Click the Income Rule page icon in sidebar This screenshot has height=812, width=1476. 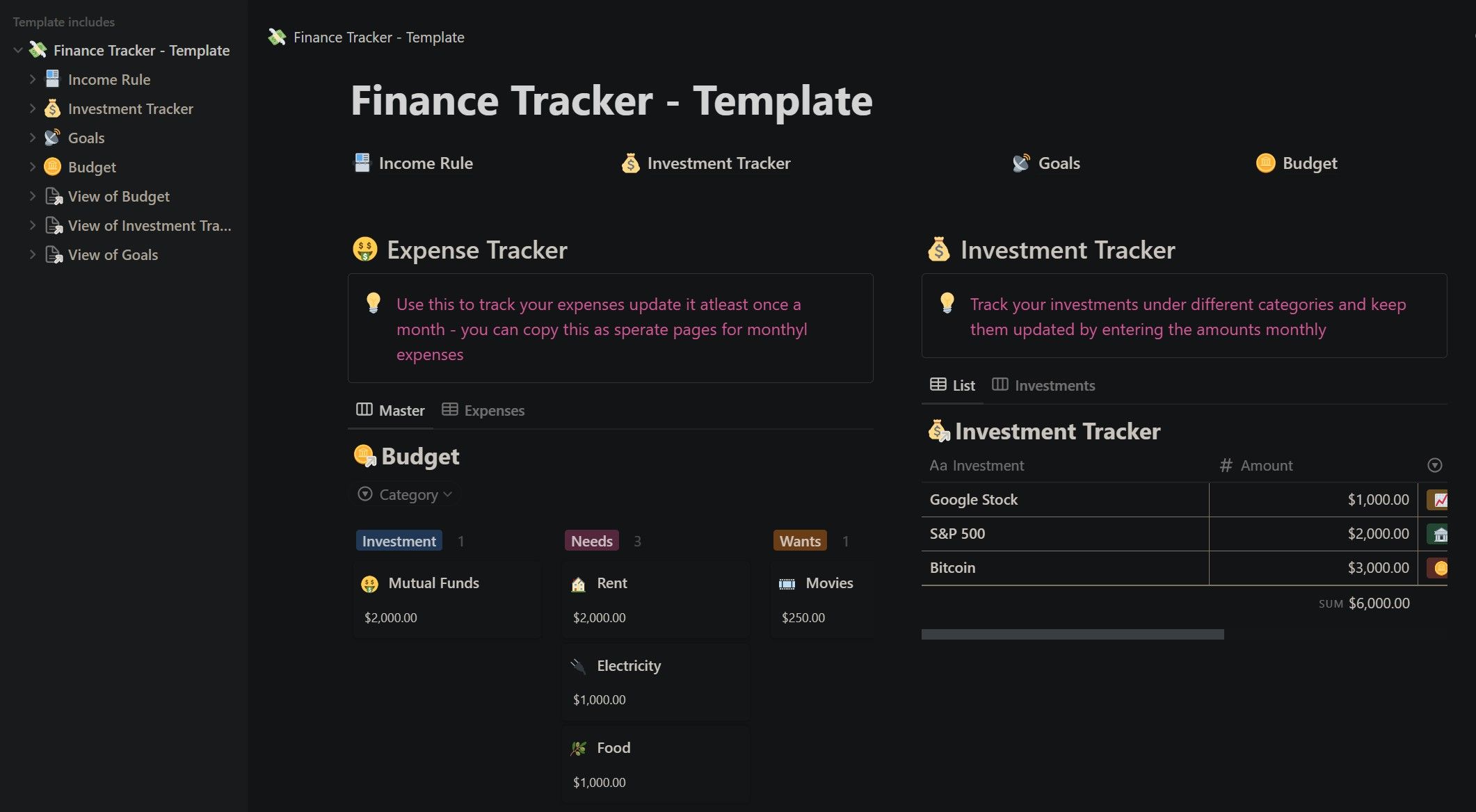pyautogui.click(x=53, y=79)
